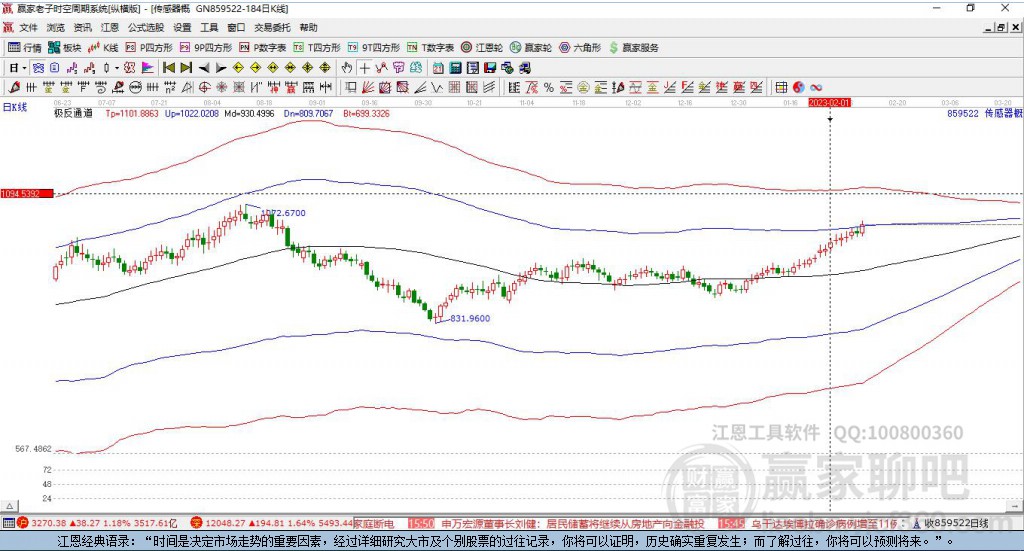Open 9P四方形 tool
Viewport: 1024px width, 551px height.
point(206,48)
